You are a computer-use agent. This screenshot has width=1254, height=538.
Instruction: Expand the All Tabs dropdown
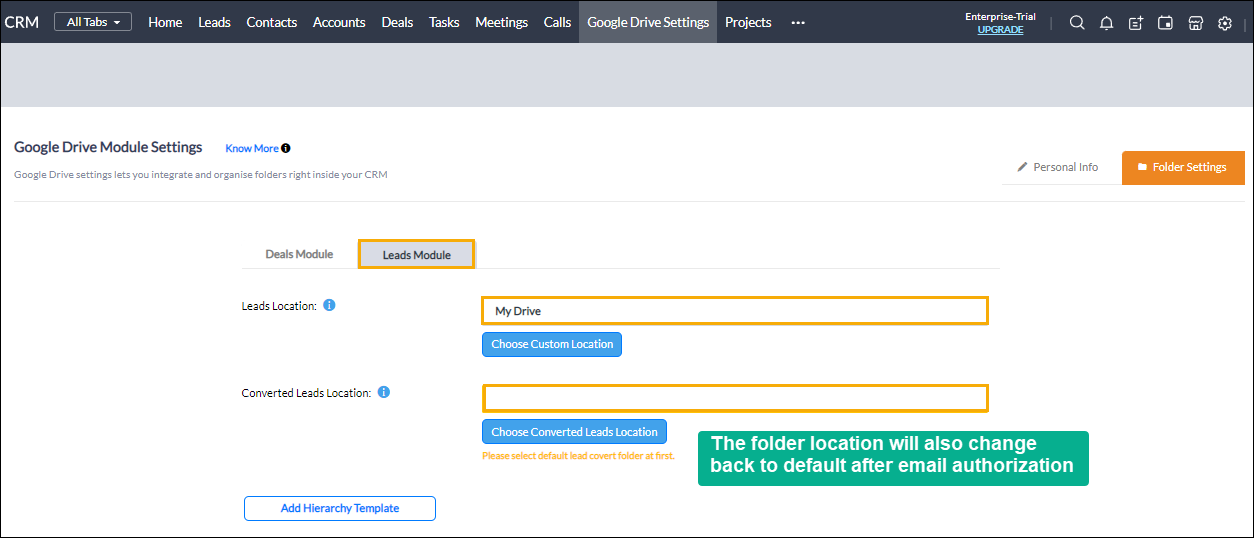click(x=93, y=22)
